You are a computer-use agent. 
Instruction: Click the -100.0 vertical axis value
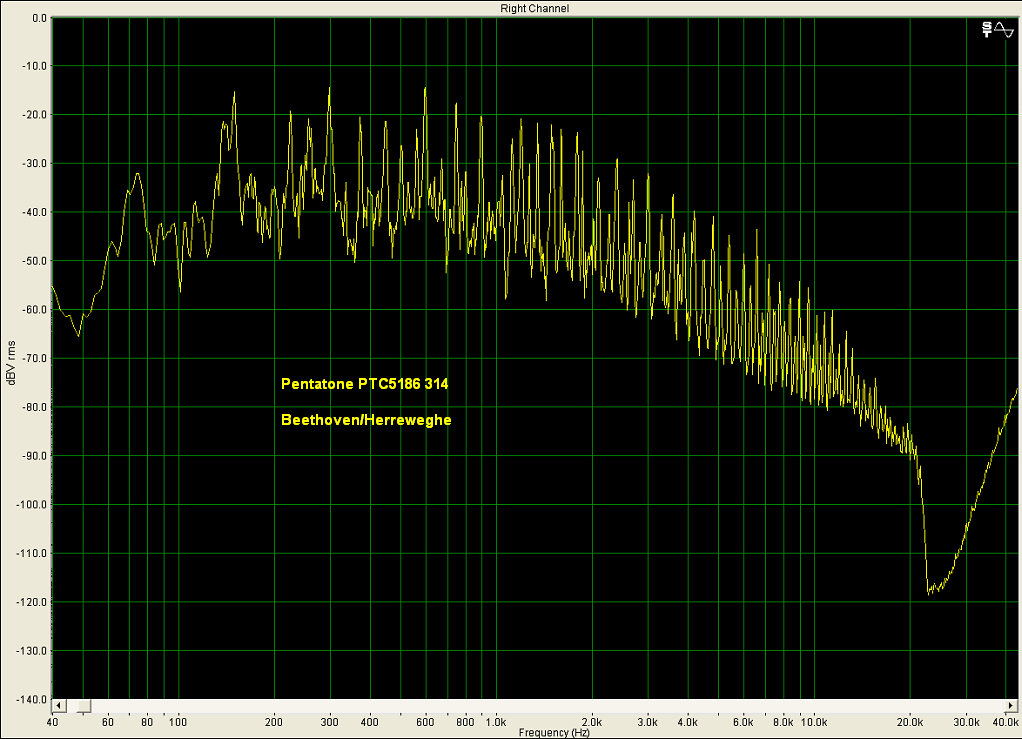point(33,504)
